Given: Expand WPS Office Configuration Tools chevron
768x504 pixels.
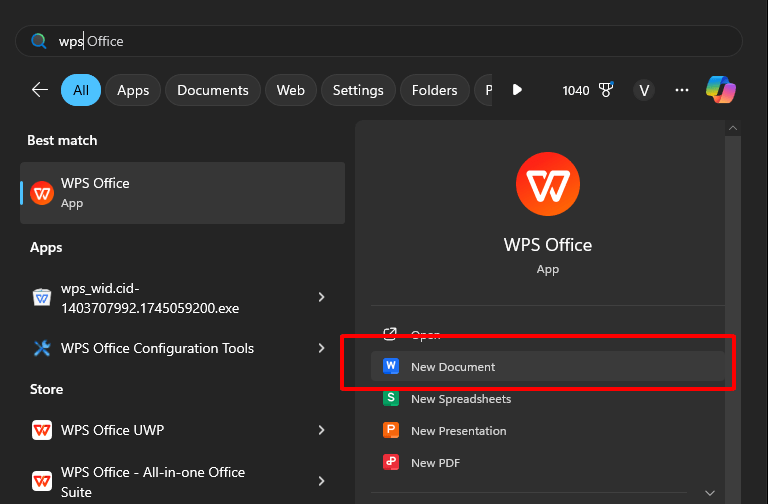Looking at the screenshot, I should click(321, 348).
